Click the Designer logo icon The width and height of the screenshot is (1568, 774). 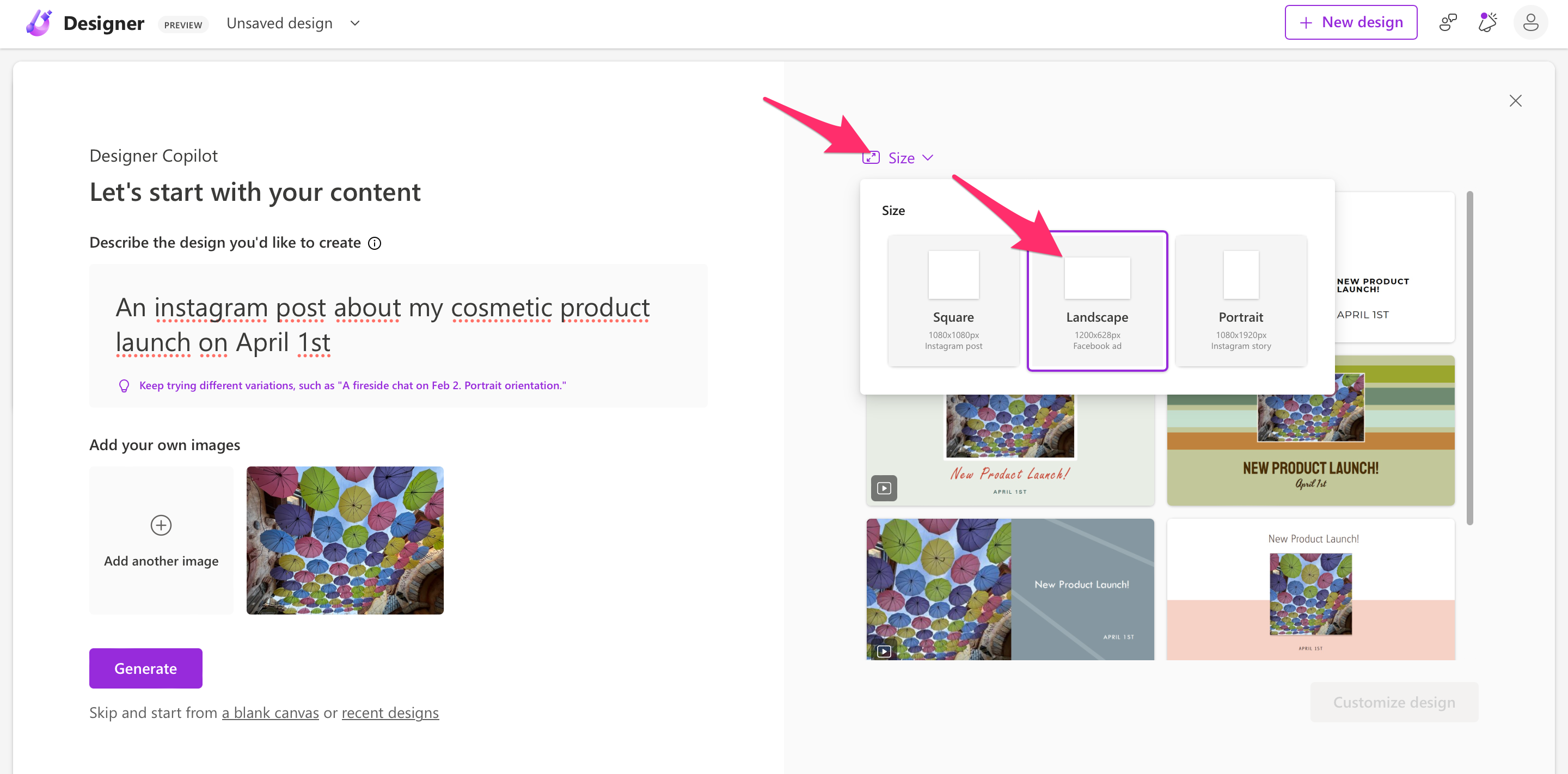[x=39, y=23]
